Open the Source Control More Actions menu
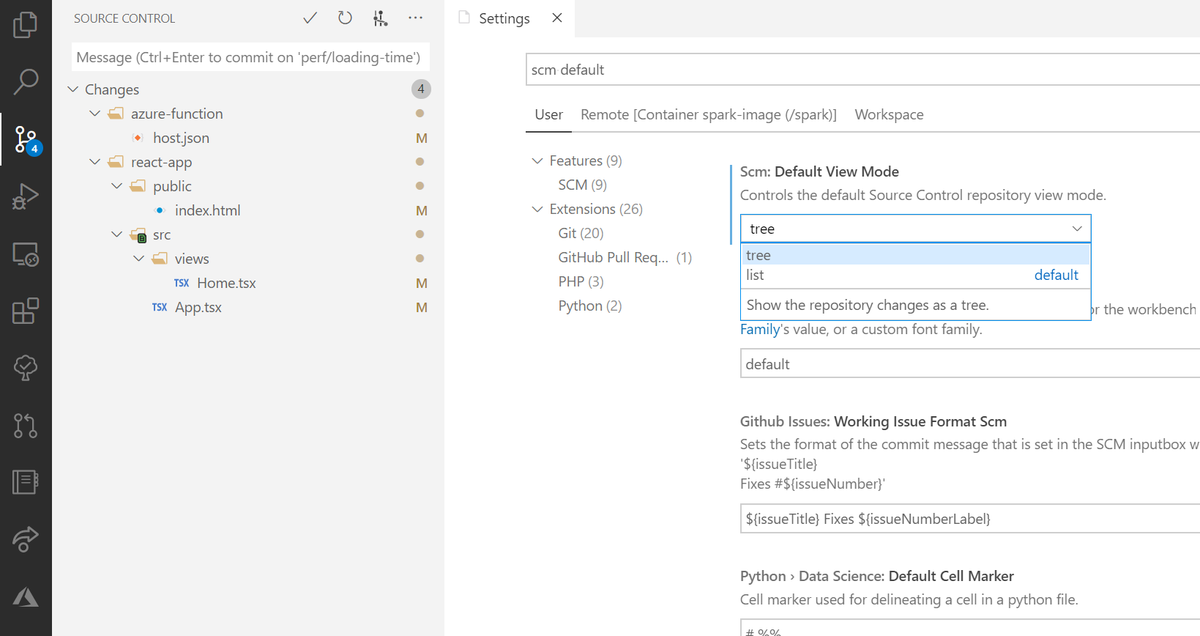The image size is (1200, 636). 415,17
